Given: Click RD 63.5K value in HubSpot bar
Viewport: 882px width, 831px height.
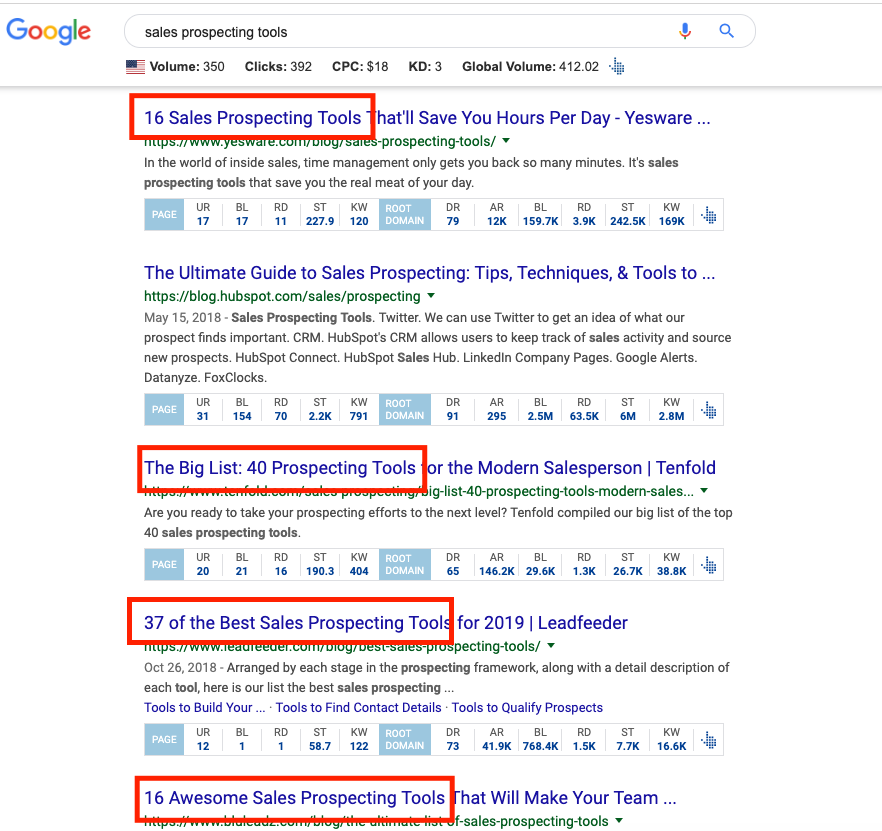Looking at the screenshot, I should click(x=584, y=417).
